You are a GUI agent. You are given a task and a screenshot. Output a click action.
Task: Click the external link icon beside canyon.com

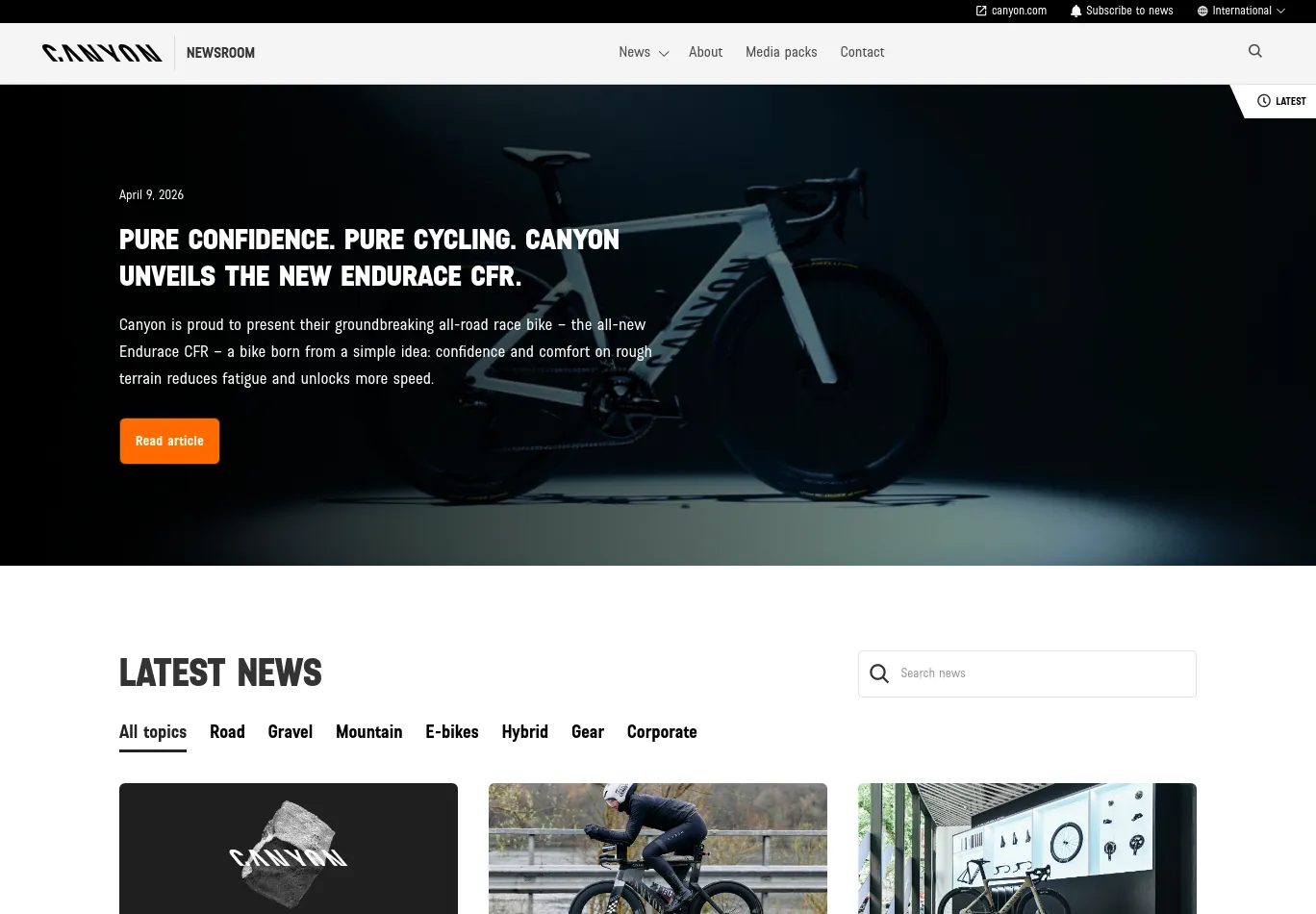[x=981, y=11]
